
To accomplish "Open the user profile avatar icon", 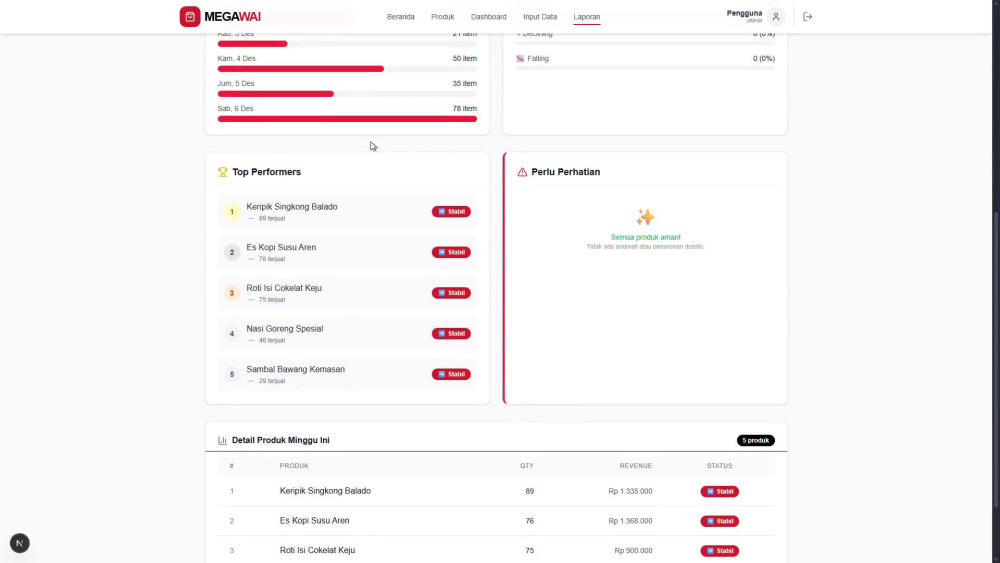I will (x=776, y=17).
